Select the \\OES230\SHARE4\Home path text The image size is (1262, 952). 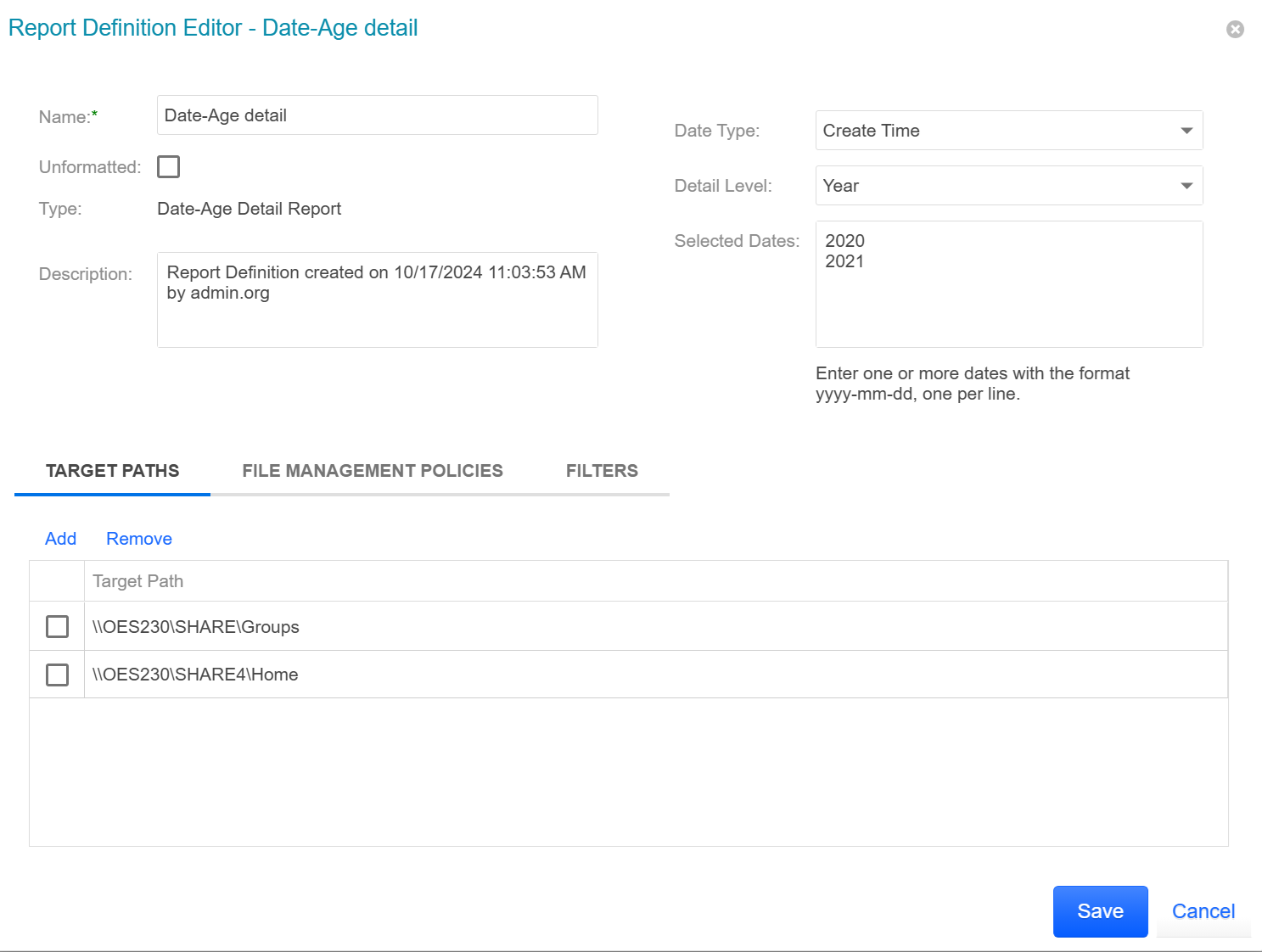coord(195,675)
